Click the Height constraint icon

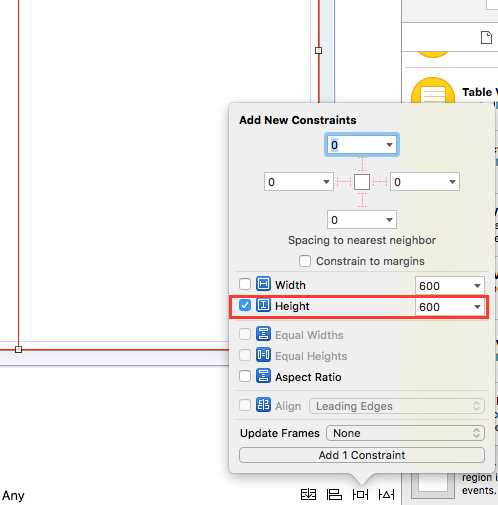coord(263,305)
